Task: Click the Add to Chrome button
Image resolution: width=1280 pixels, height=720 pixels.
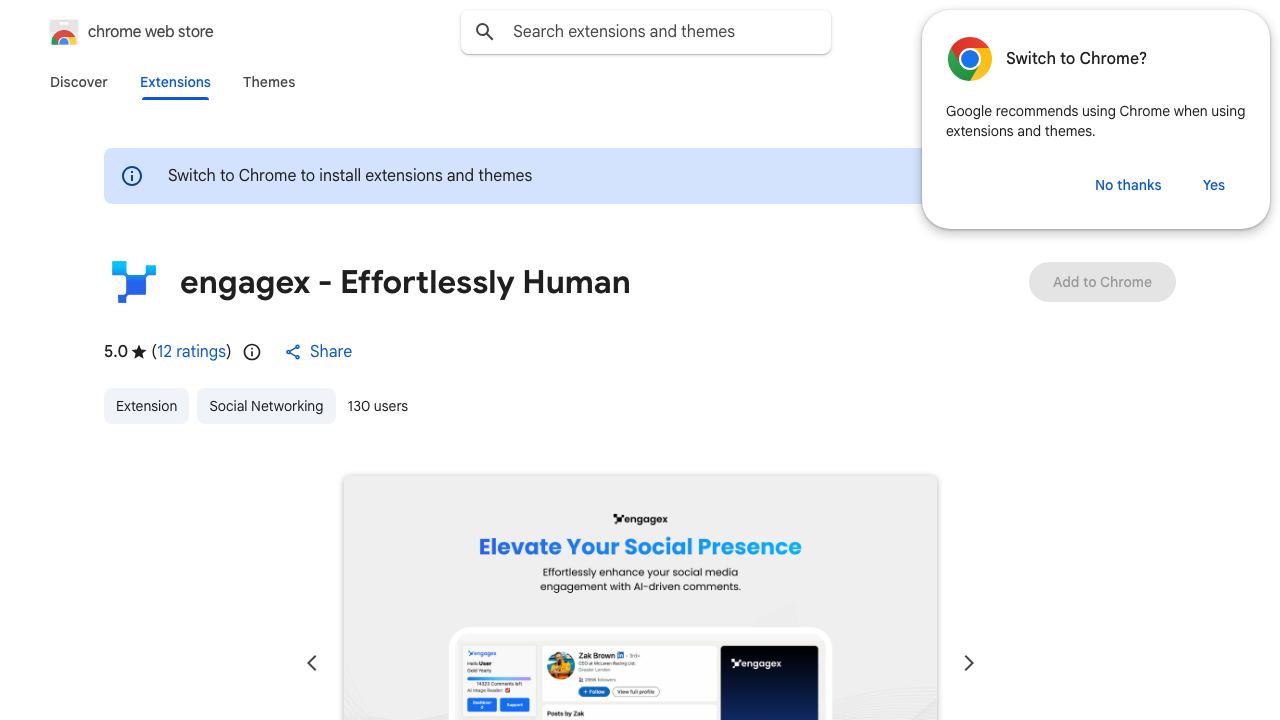Action: click(x=1102, y=282)
